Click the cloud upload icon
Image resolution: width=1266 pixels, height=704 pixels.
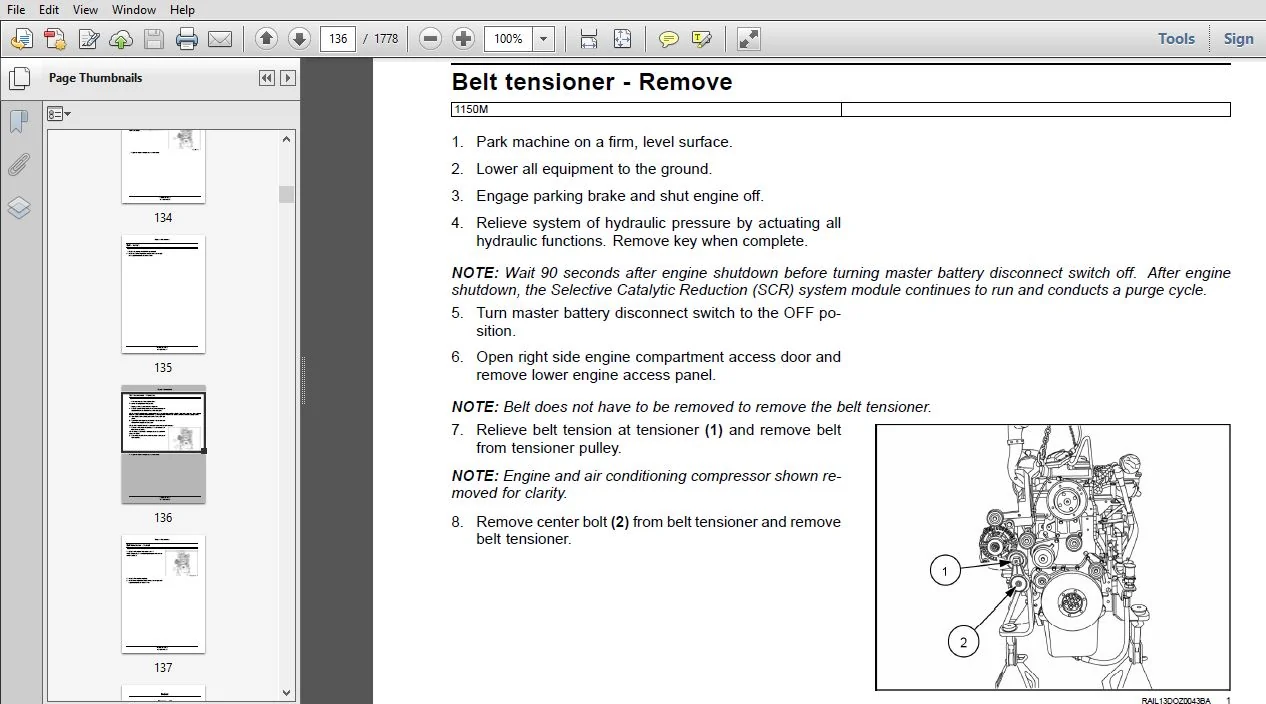pos(121,39)
